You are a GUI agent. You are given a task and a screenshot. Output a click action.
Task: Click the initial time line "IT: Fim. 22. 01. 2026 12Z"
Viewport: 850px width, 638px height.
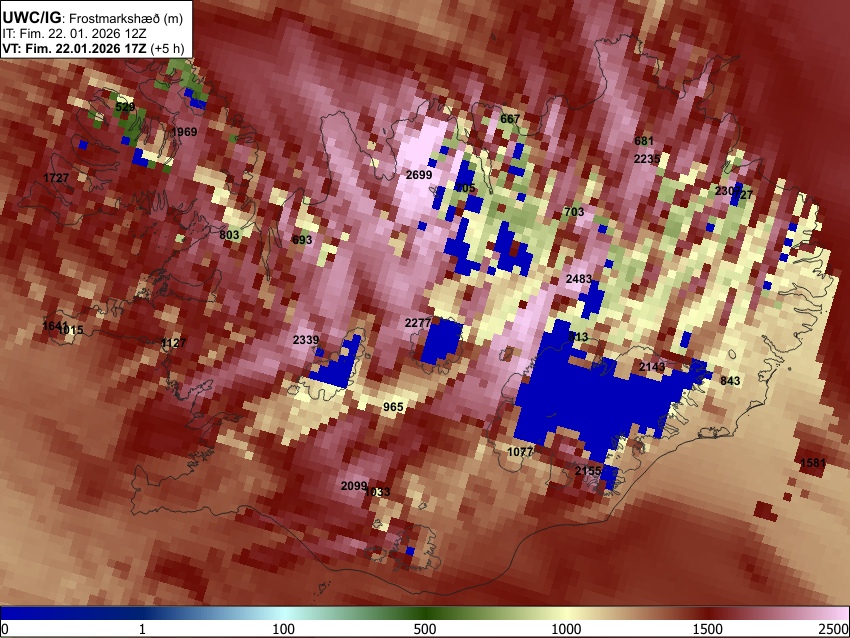point(74,33)
